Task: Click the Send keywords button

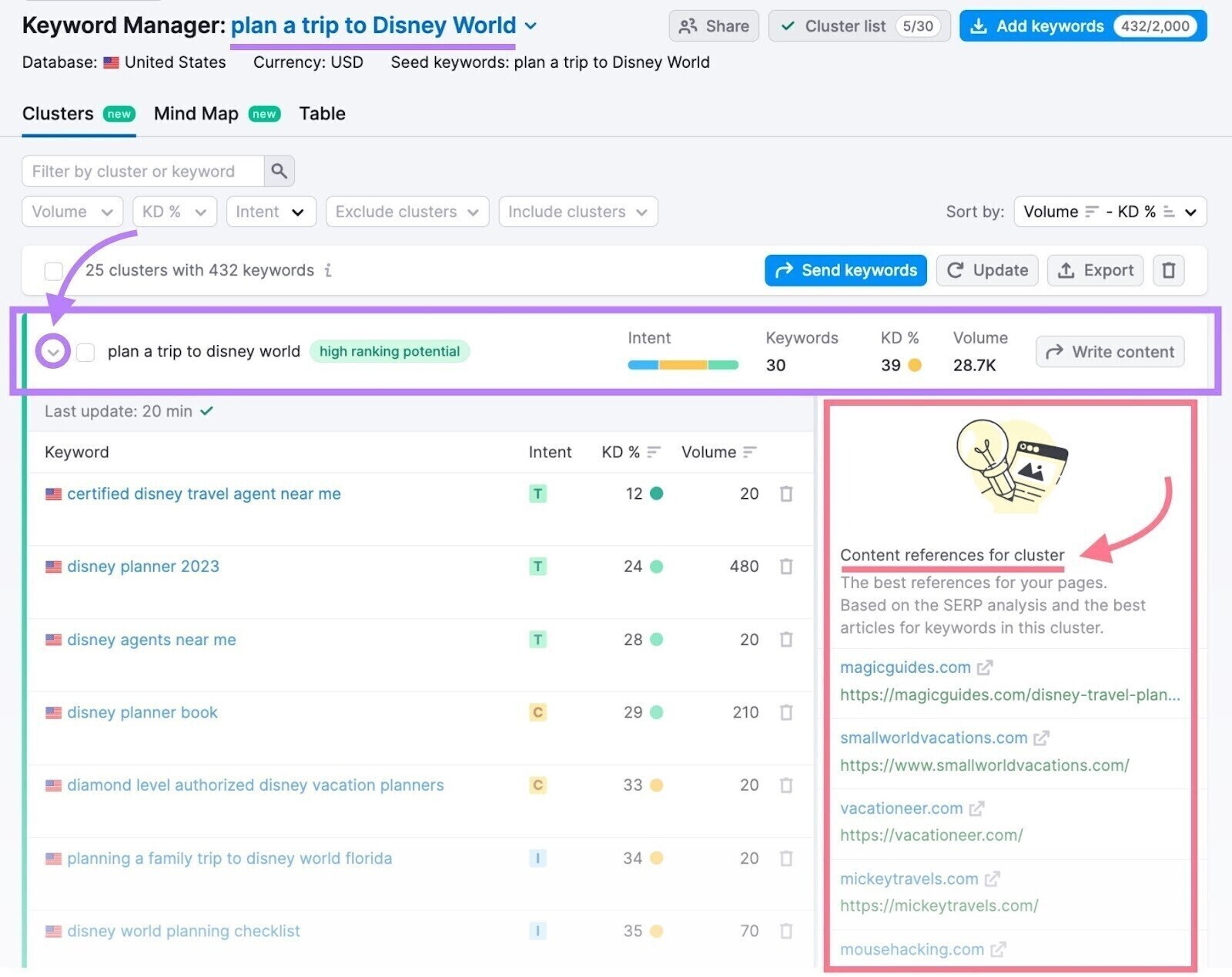Action: click(845, 270)
